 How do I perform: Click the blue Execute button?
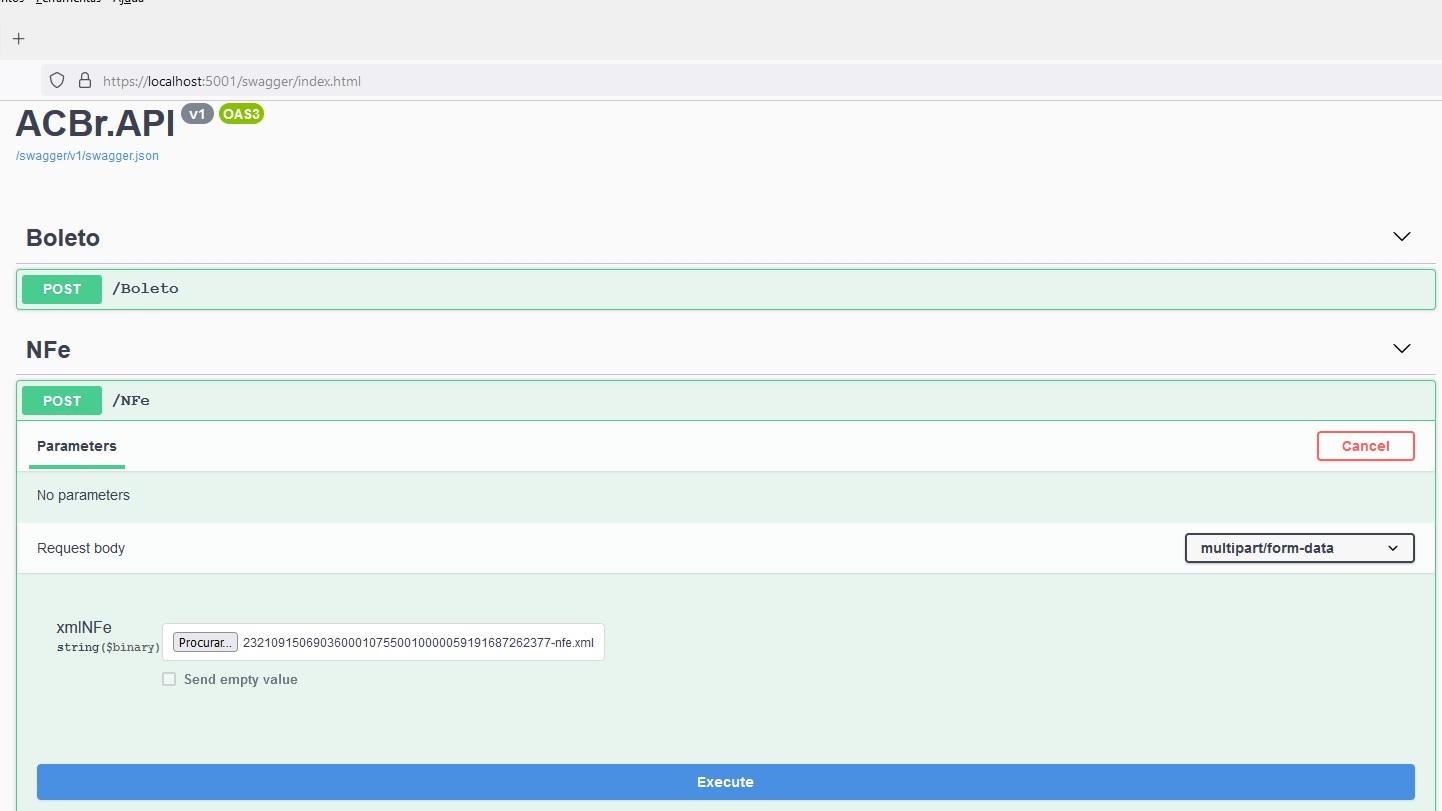(x=726, y=782)
